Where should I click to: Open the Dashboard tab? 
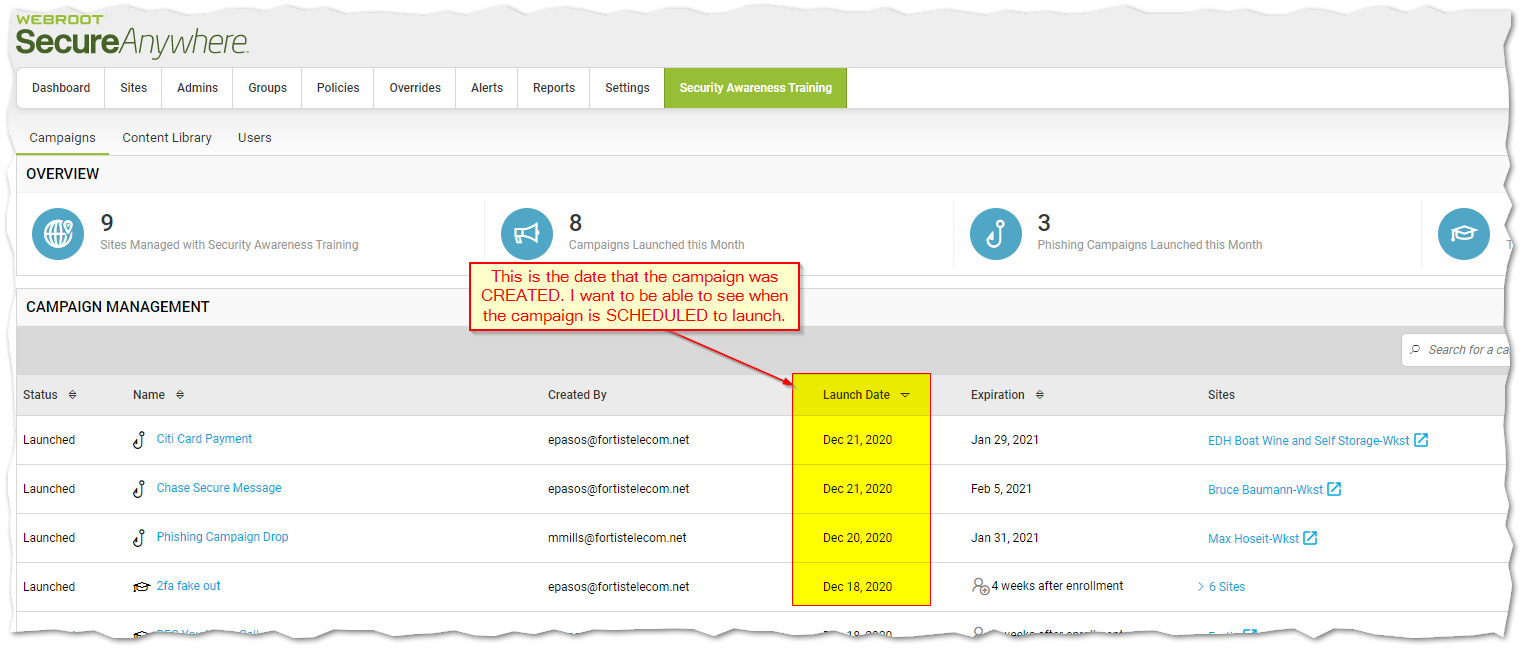[61, 88]
